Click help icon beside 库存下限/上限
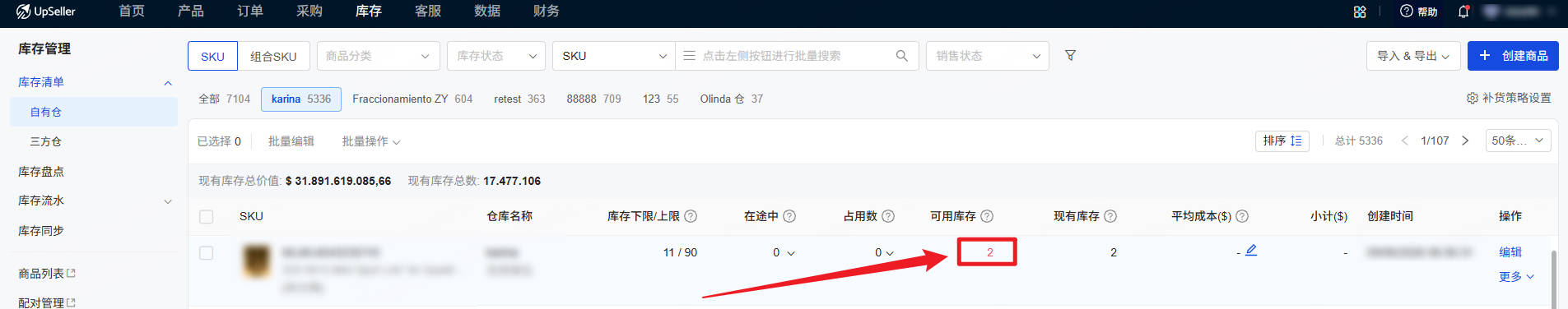Screen dimensions: 1568x309 click(x=691, y=216)
